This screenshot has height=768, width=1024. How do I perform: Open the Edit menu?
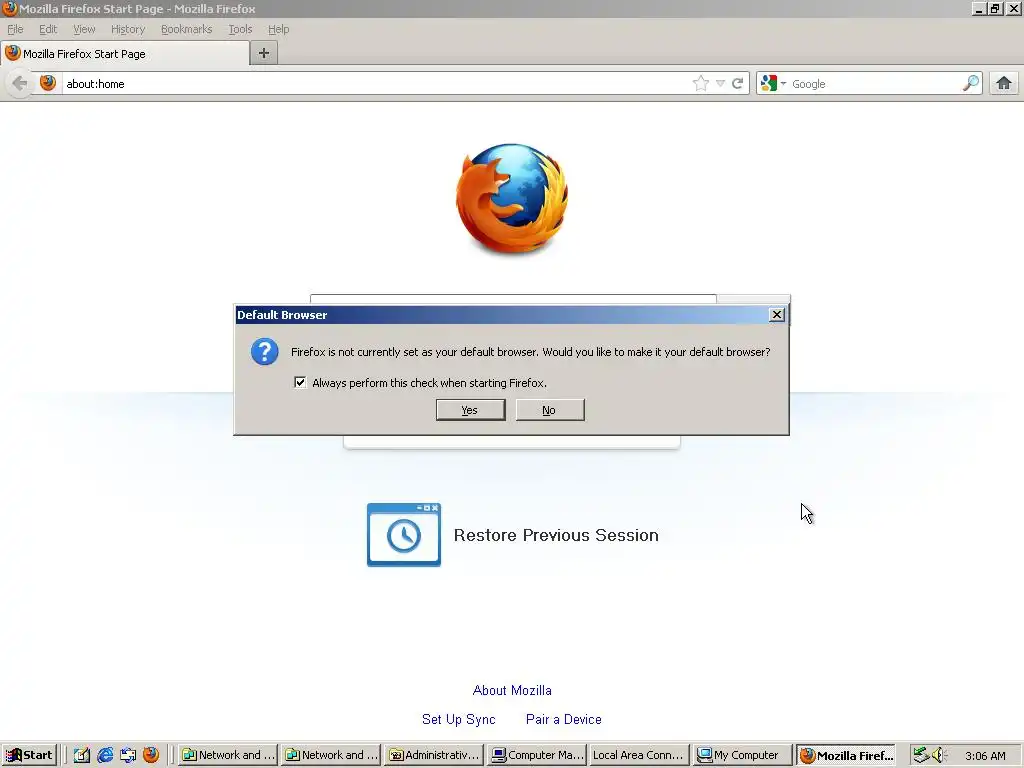tap(48, 29)
